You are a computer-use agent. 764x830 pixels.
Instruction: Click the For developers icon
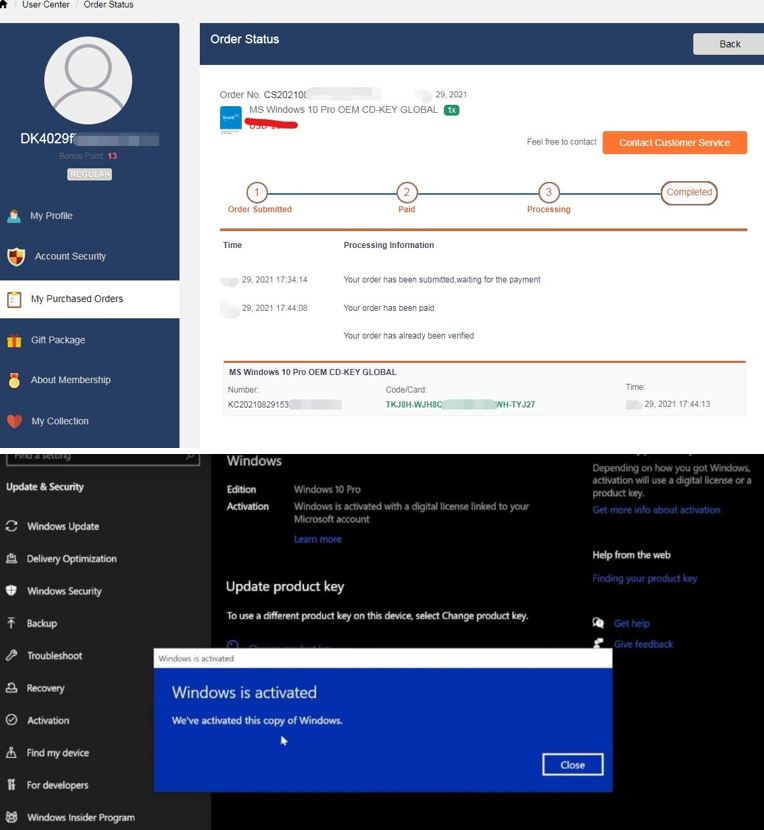pyautogui.click(x=11, y=784)
